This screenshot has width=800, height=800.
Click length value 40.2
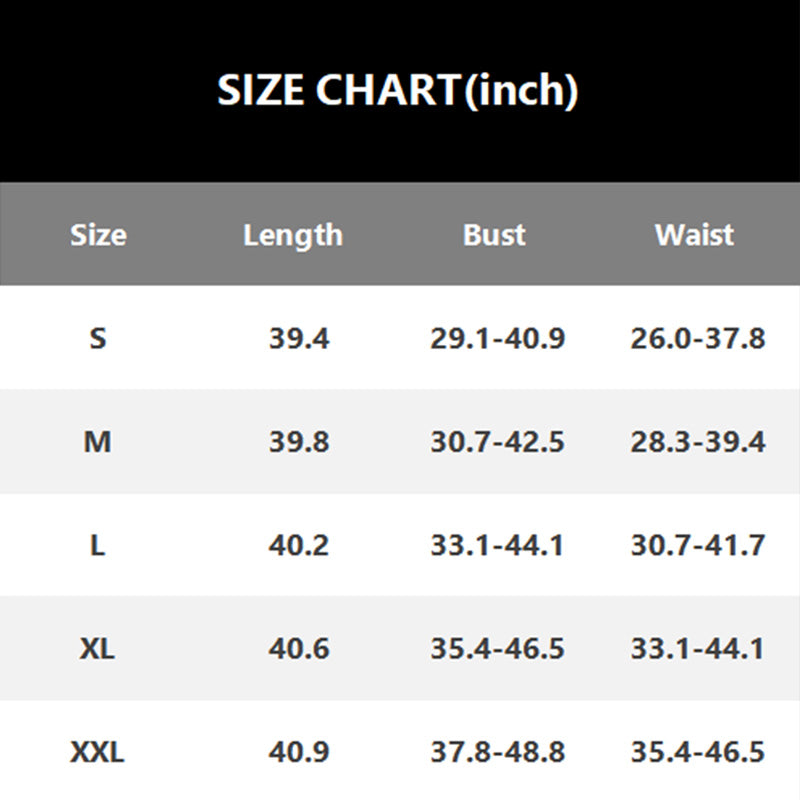[x=298, y=545]
